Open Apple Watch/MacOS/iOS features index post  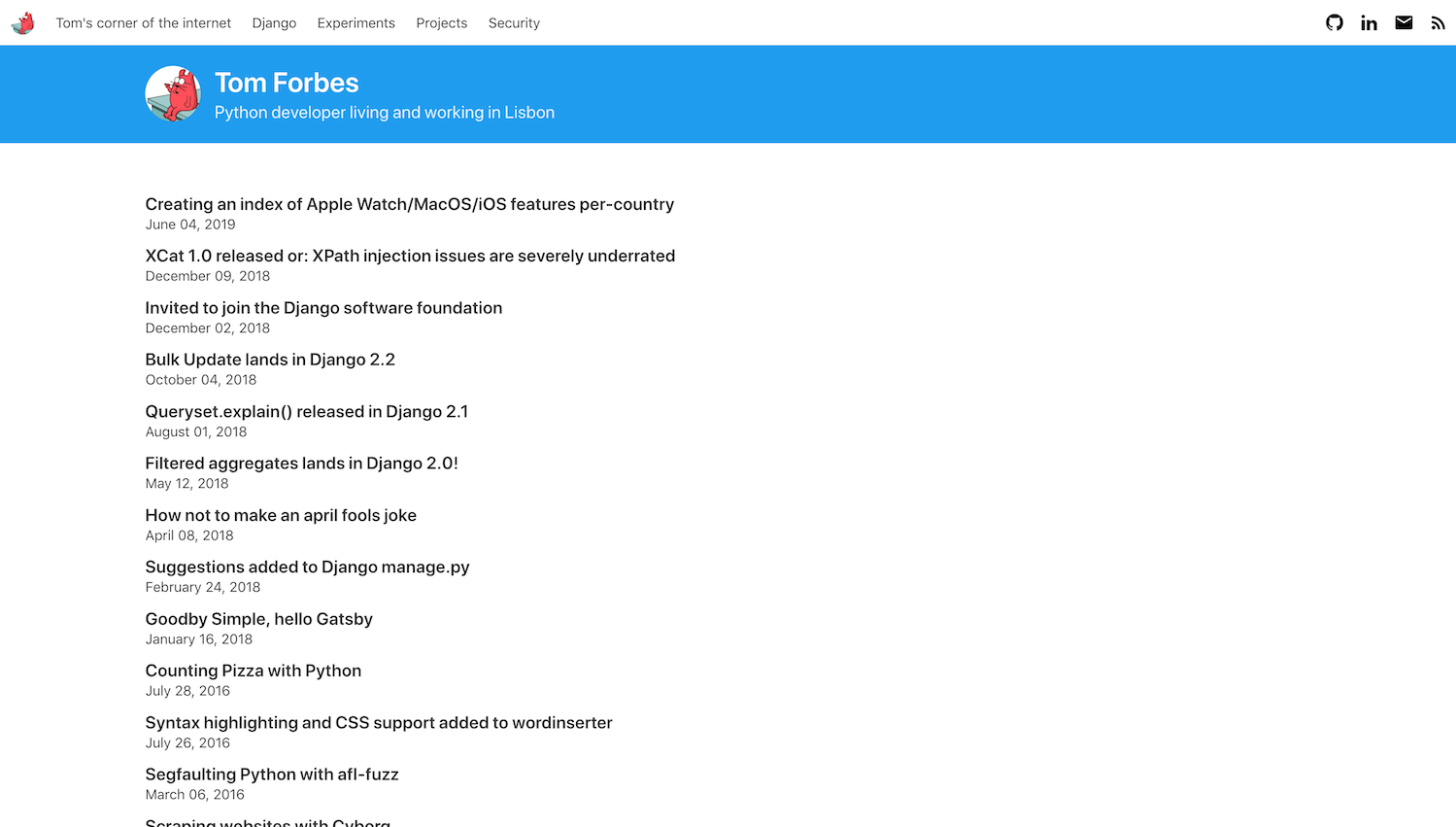pos(410,204)
